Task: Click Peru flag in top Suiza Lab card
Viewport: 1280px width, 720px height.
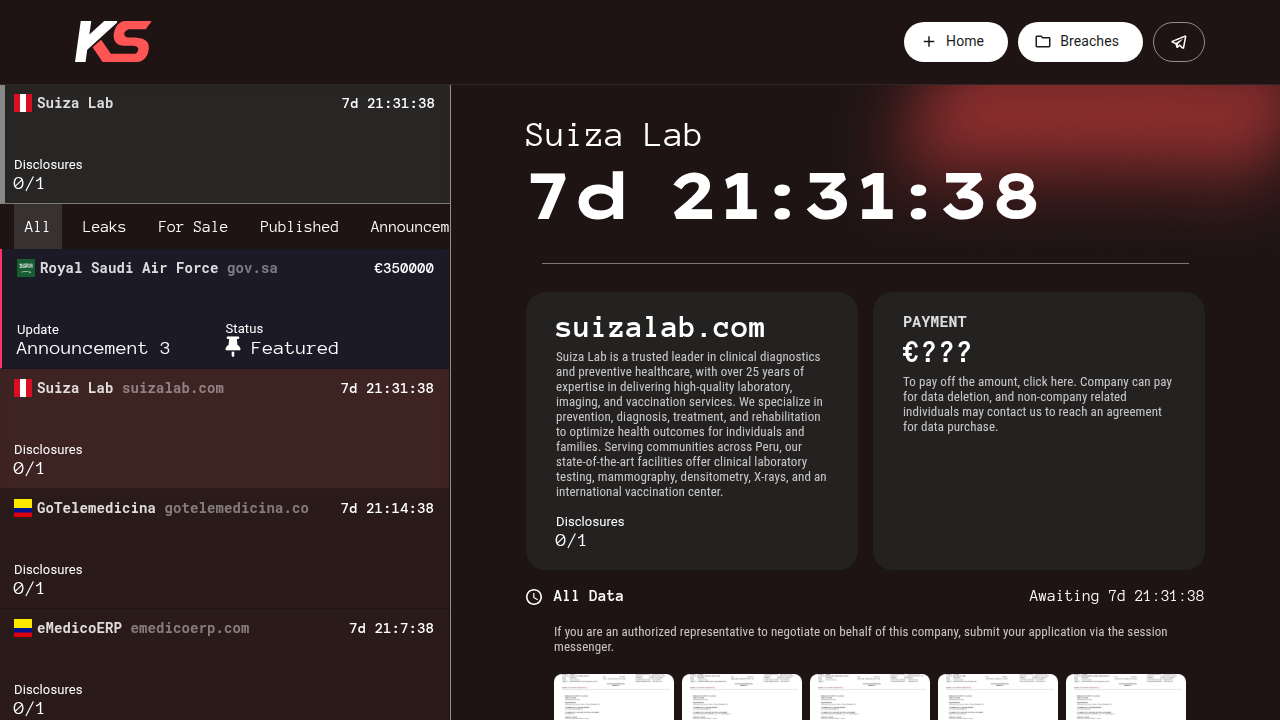Action: coord(23,103)
